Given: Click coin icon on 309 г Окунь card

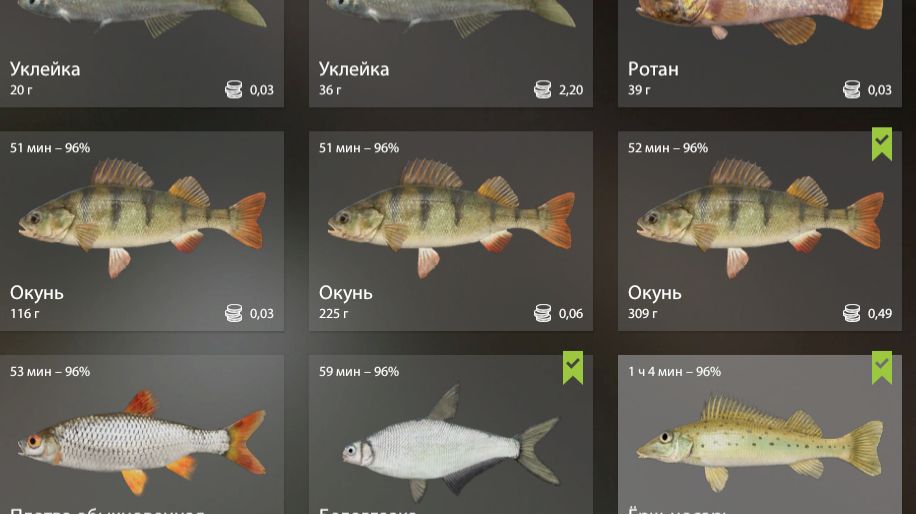Looking at the screenshot, I should [x=852, y=313].
